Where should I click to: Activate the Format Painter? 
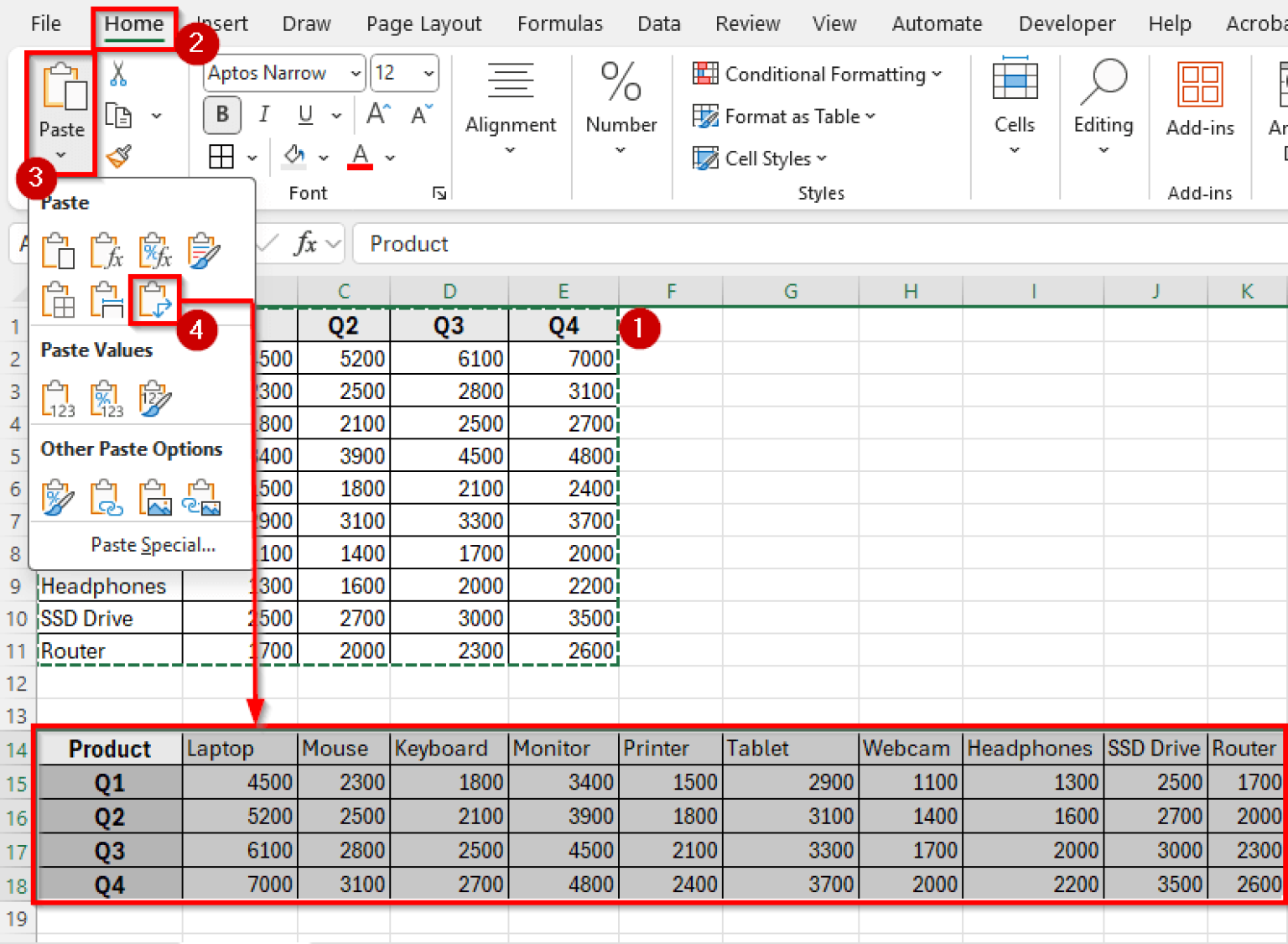pyautogui.click(x=118, y=157)
